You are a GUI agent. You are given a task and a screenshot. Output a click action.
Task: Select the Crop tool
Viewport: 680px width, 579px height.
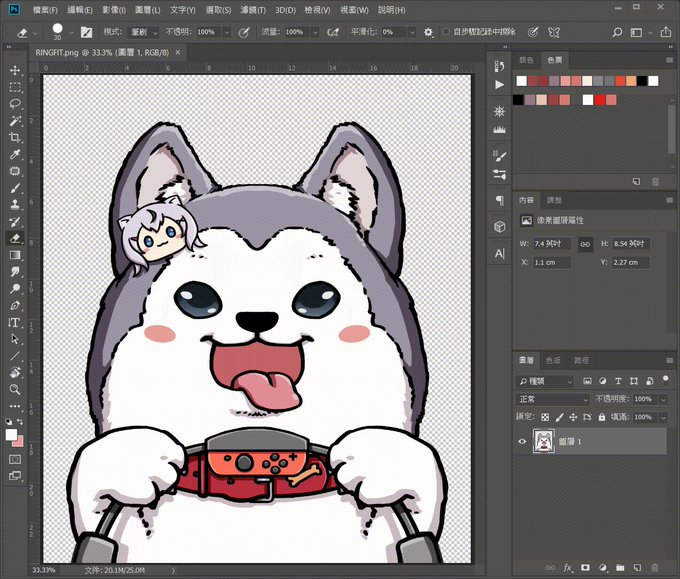click(x=15, y=137)
